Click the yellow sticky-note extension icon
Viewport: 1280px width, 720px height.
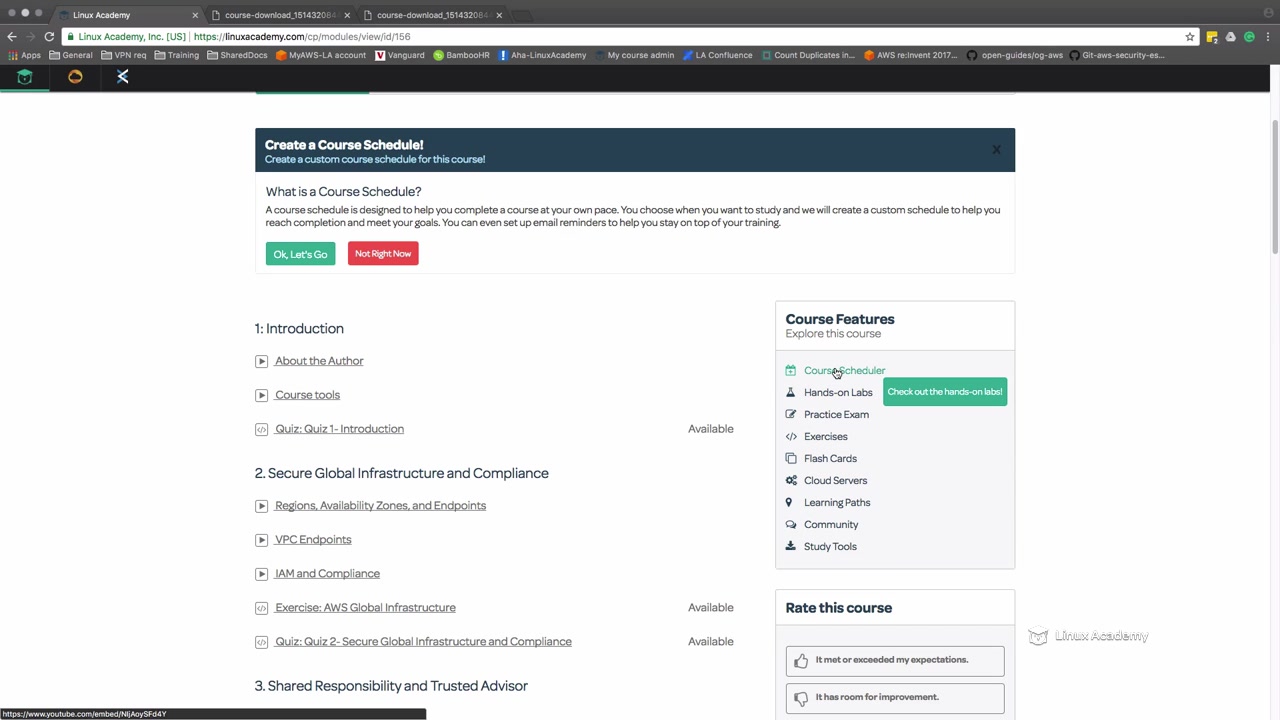pos(1212,37)
